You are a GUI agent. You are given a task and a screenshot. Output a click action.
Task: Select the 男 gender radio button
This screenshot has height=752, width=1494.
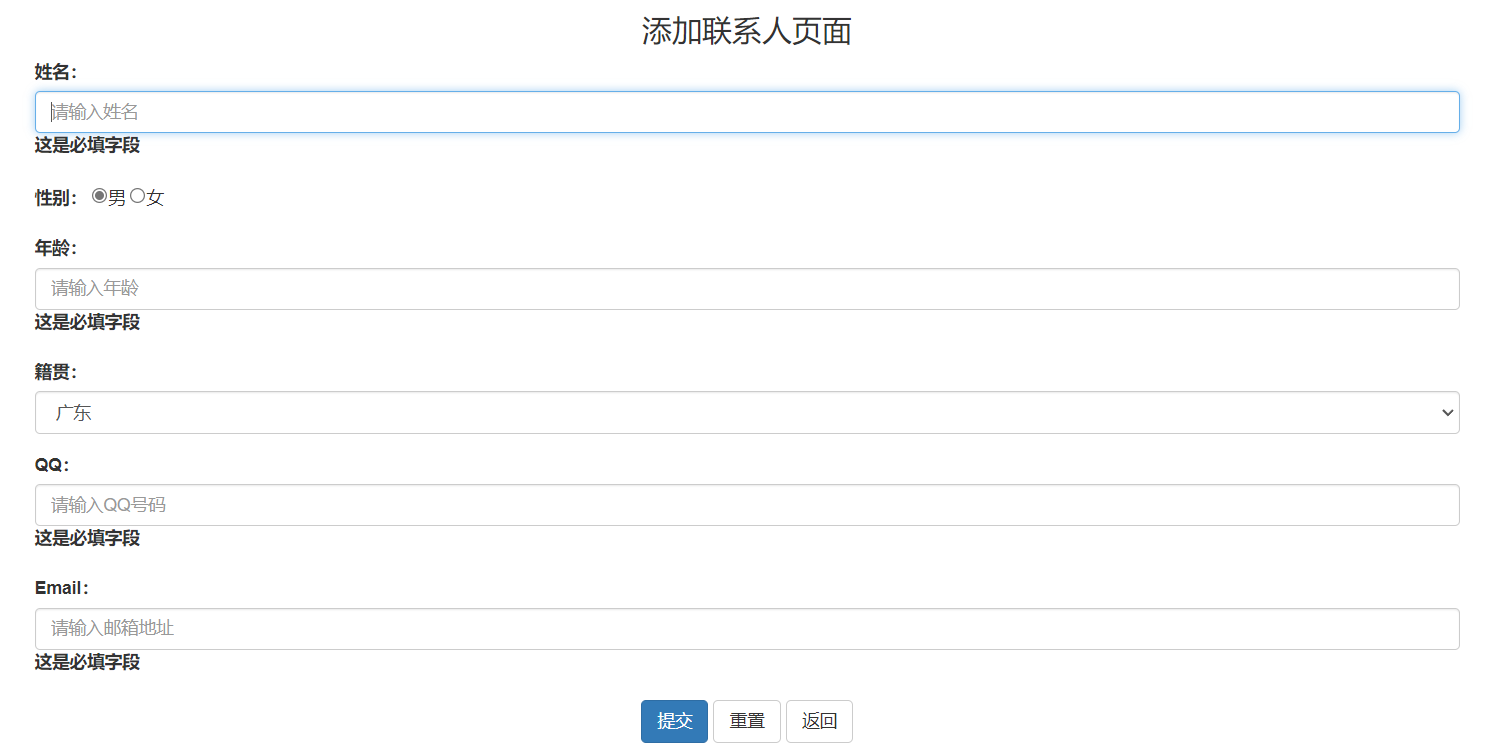tap(99, 196)
